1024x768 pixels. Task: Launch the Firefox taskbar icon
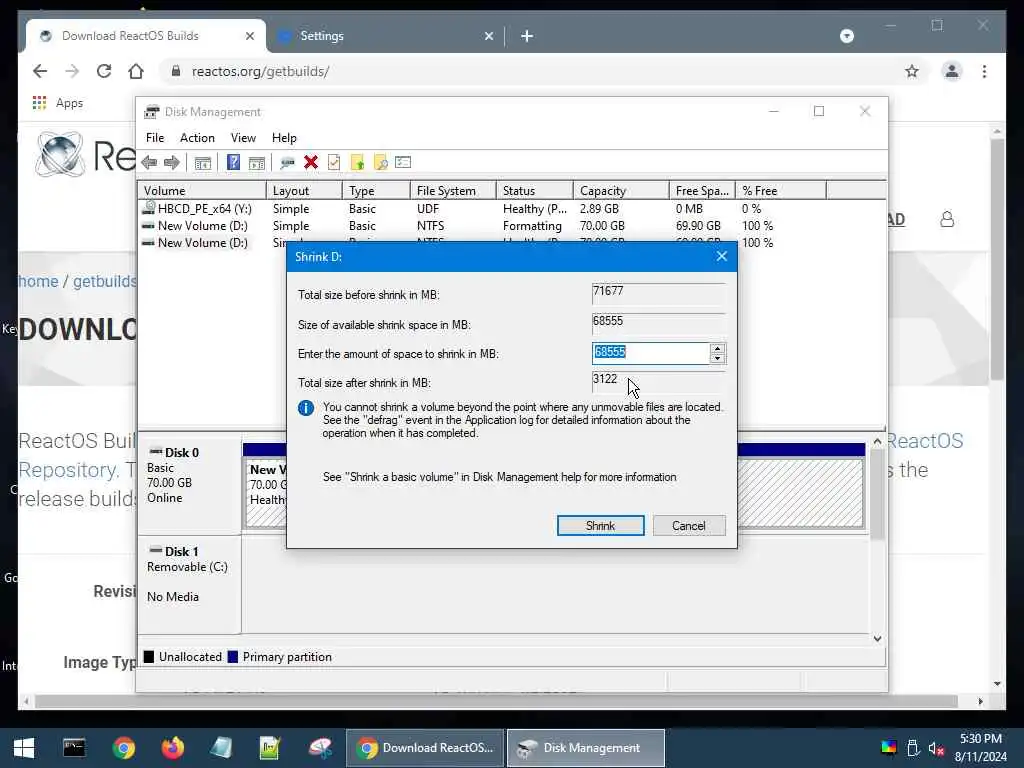pyautogui.click(x=172, y=748)
